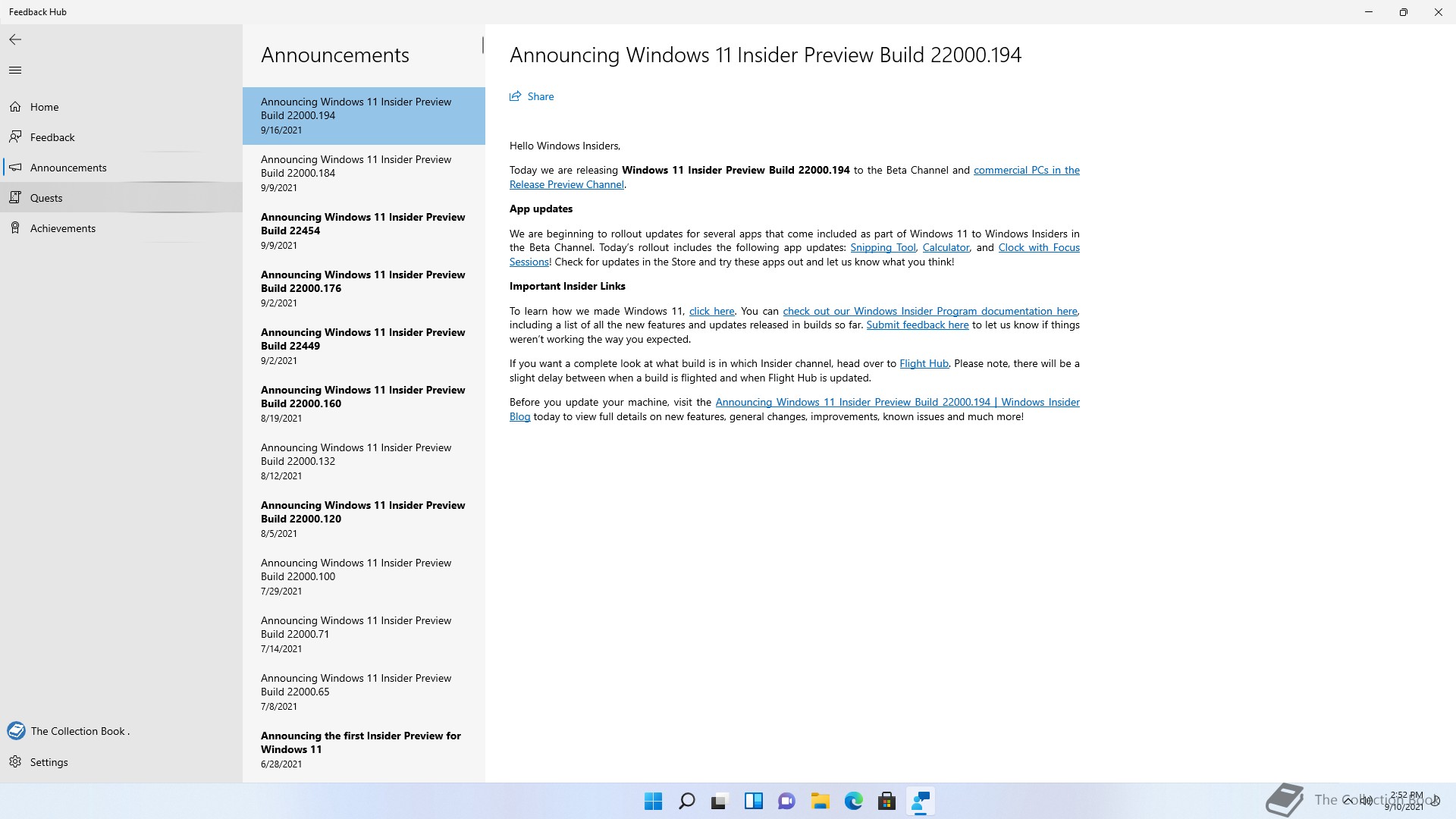Open the Home page
The image size is (1456, 819).
(x=121, y=107)
